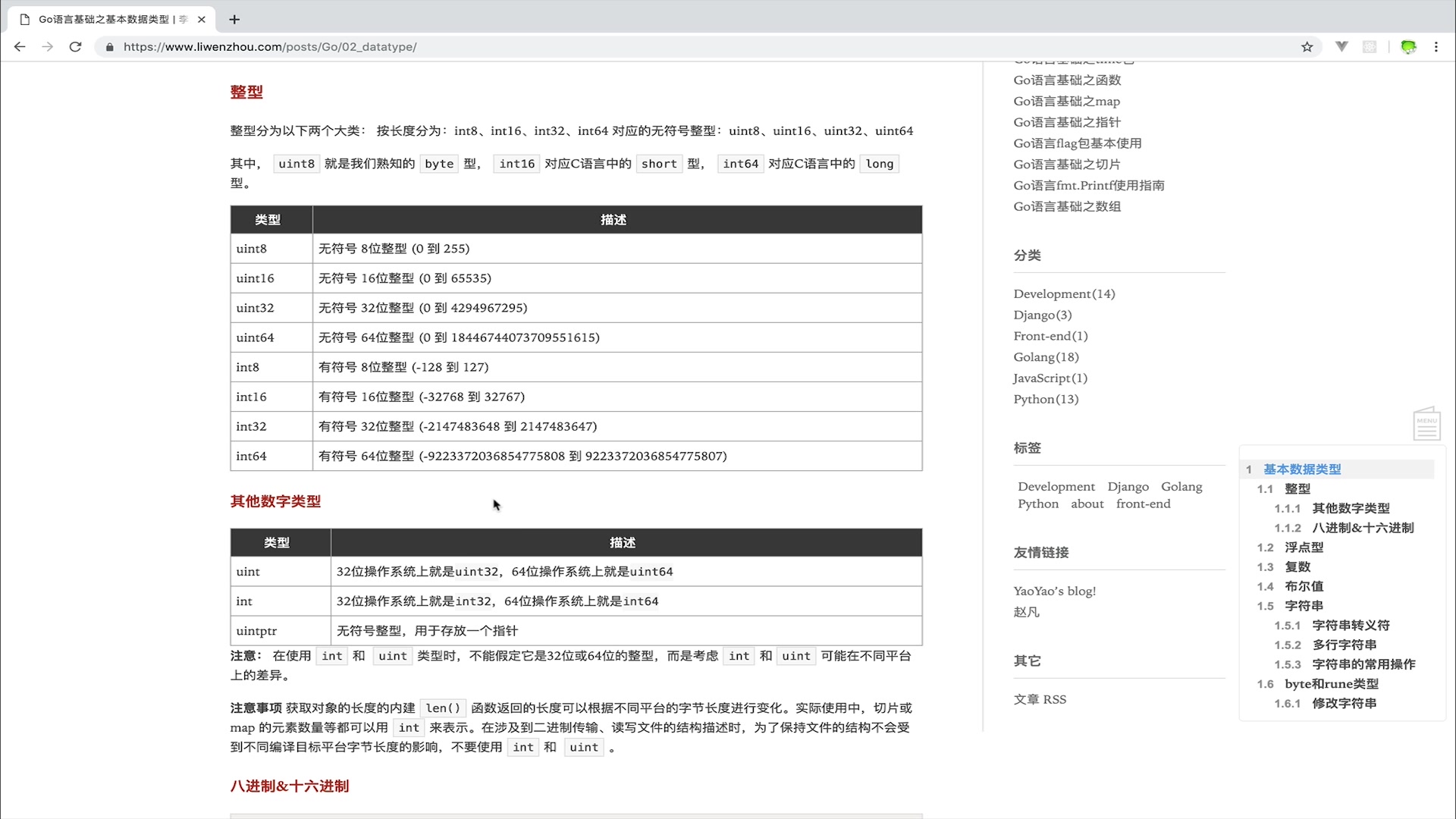
Task: Click the site security lock icon
Action: pos(109,47)
